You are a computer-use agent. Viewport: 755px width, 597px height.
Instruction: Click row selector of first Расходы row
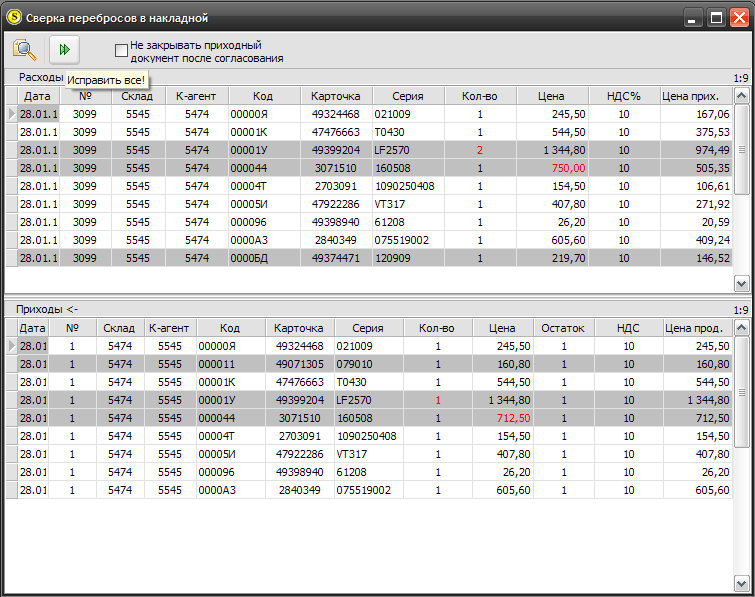pyautogui.click(x=12, y=114)
